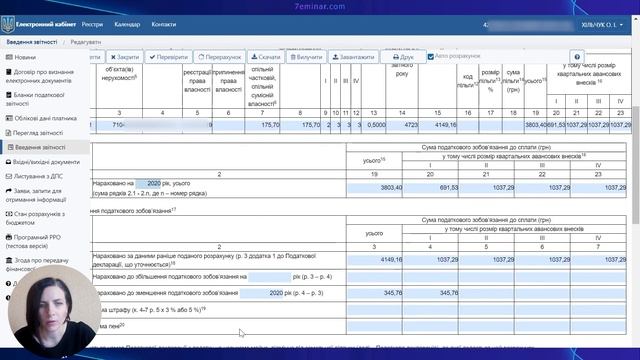The width and height of the screenshot is (640, 360).
Task: Click the Заяви, запити share-arrow icon
Action: tap(9, 191)
